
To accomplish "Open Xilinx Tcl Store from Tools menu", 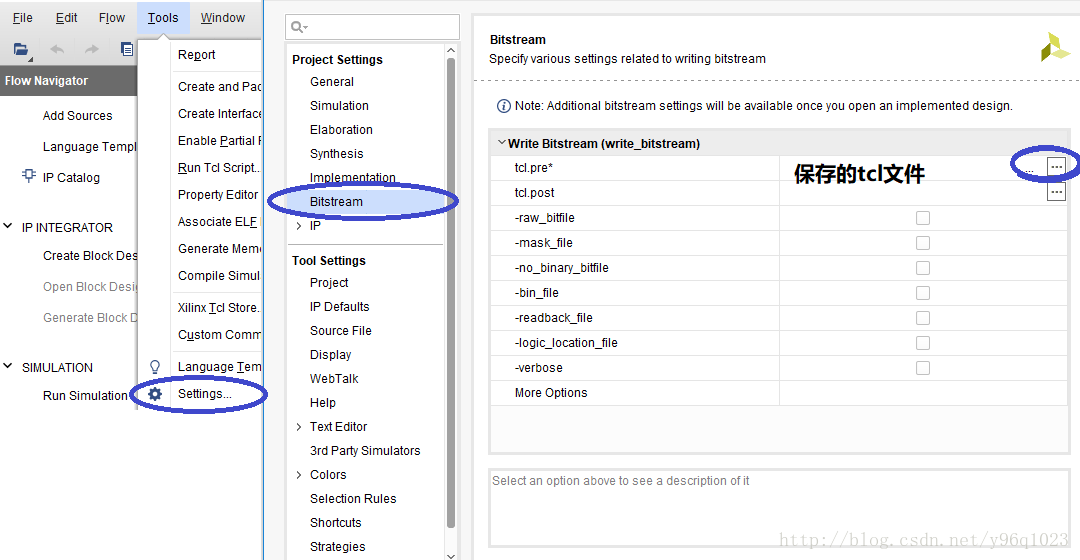I will [218, 308].
